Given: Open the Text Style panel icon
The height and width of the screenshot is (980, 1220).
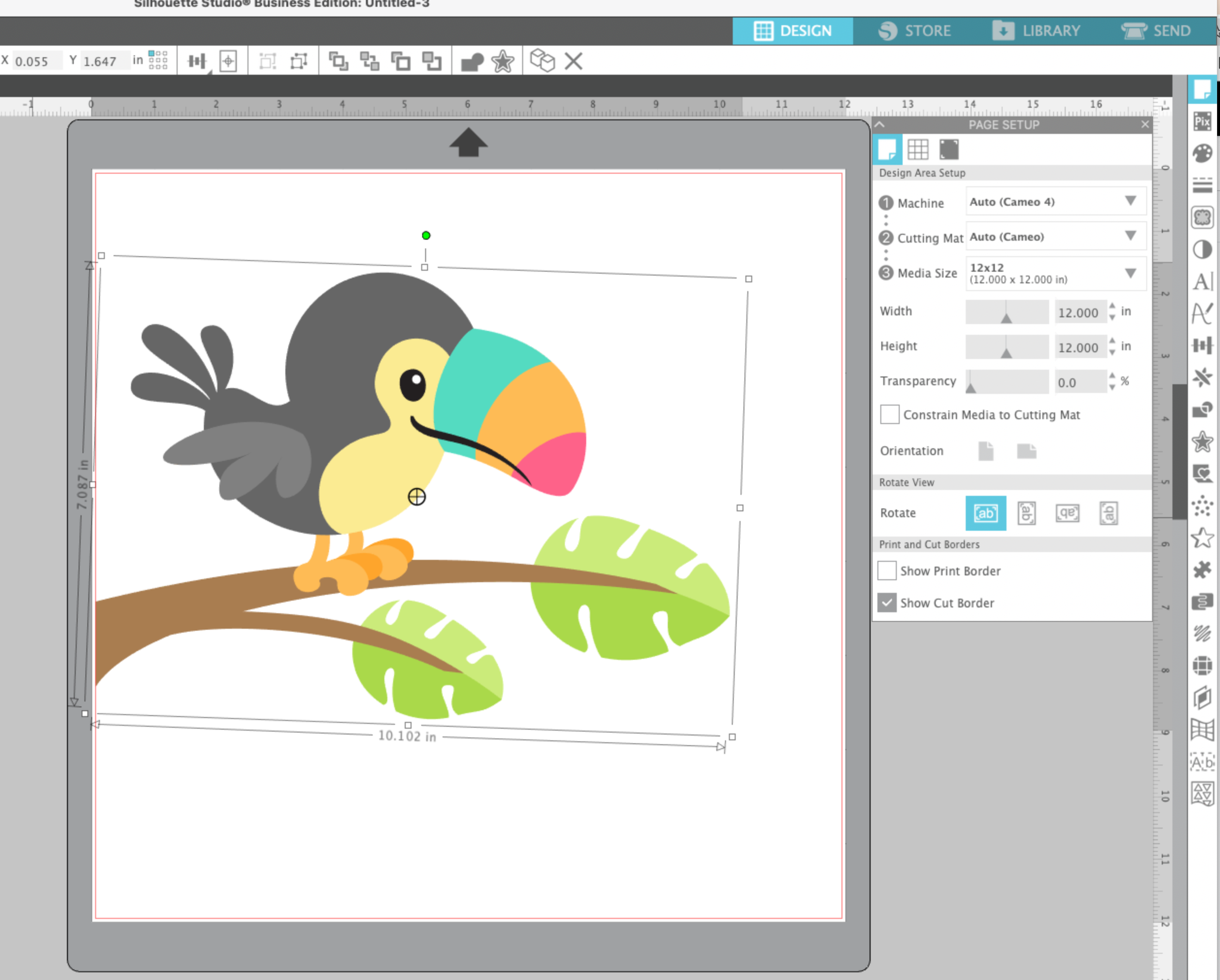Looking at the screenshot, I should [1202, 281].
